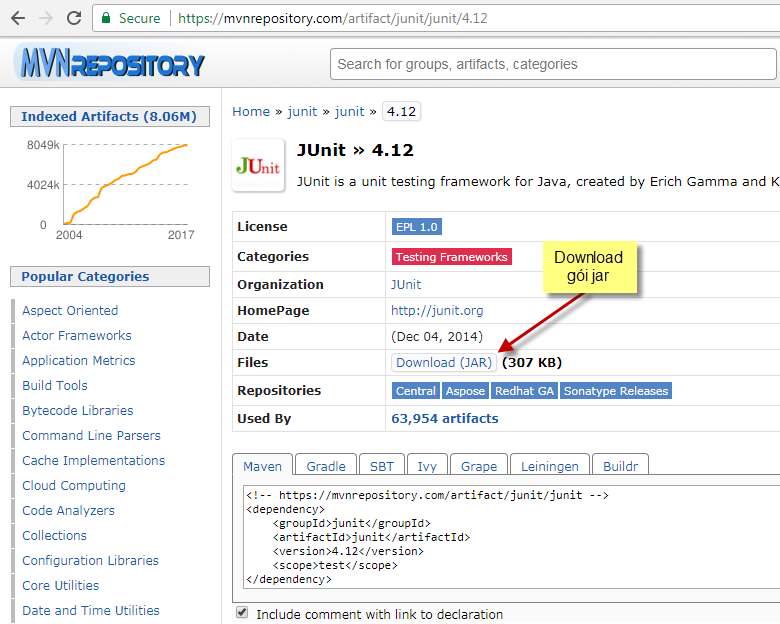Click the green Secure padlock icon
780x624 pixels.
coord(105,18)
